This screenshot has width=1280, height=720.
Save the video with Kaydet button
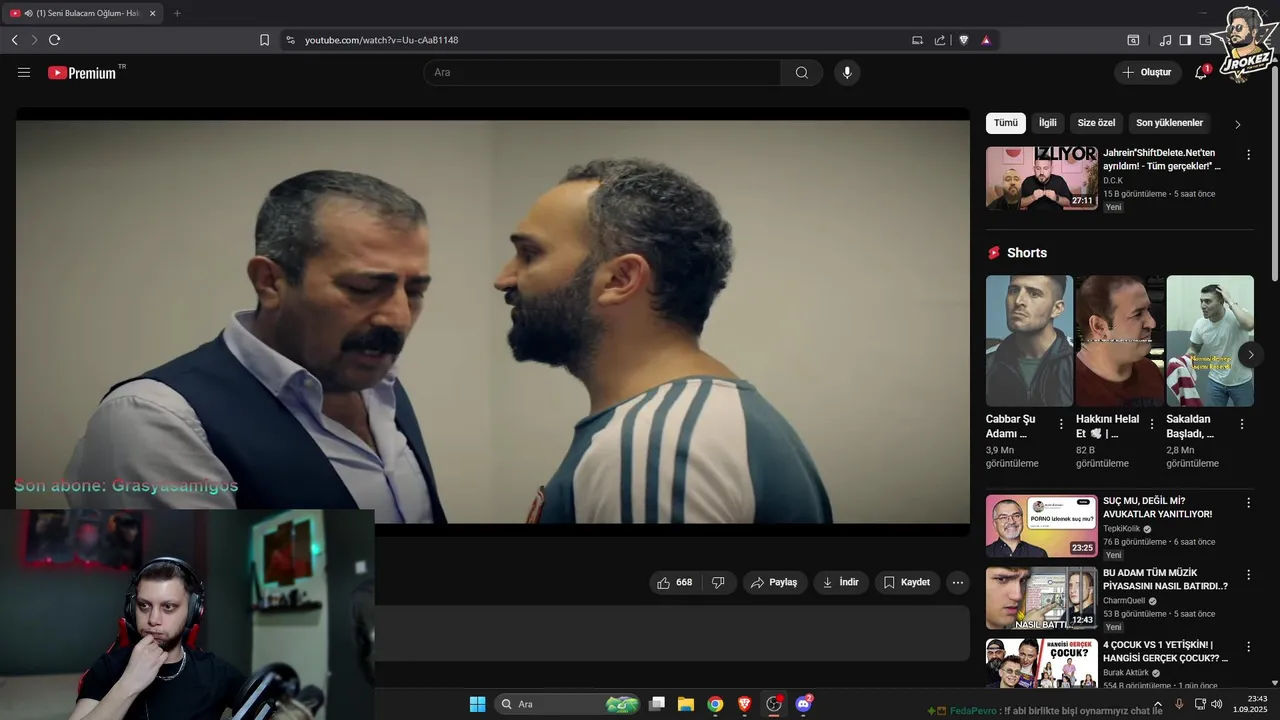coord(907,582)
